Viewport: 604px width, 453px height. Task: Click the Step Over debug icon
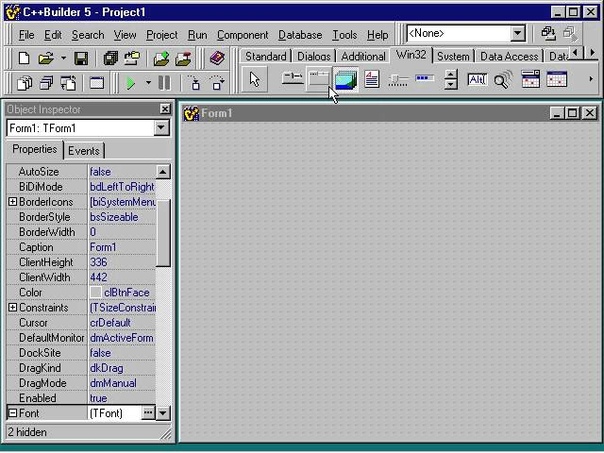pos(218,83)
